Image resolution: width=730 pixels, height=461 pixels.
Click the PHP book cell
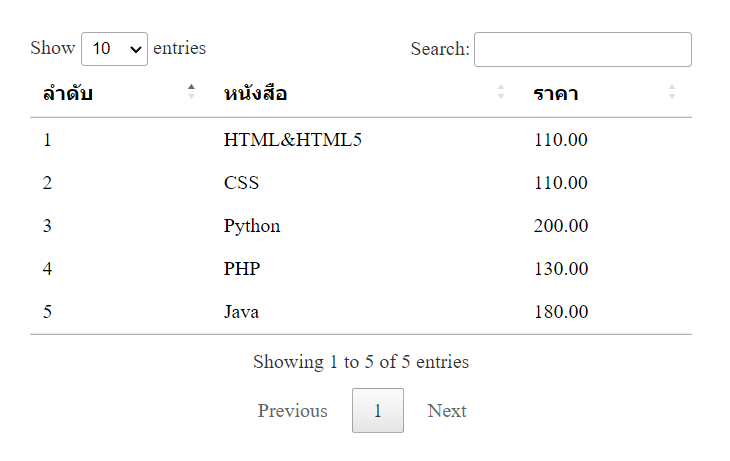[242, 269]
